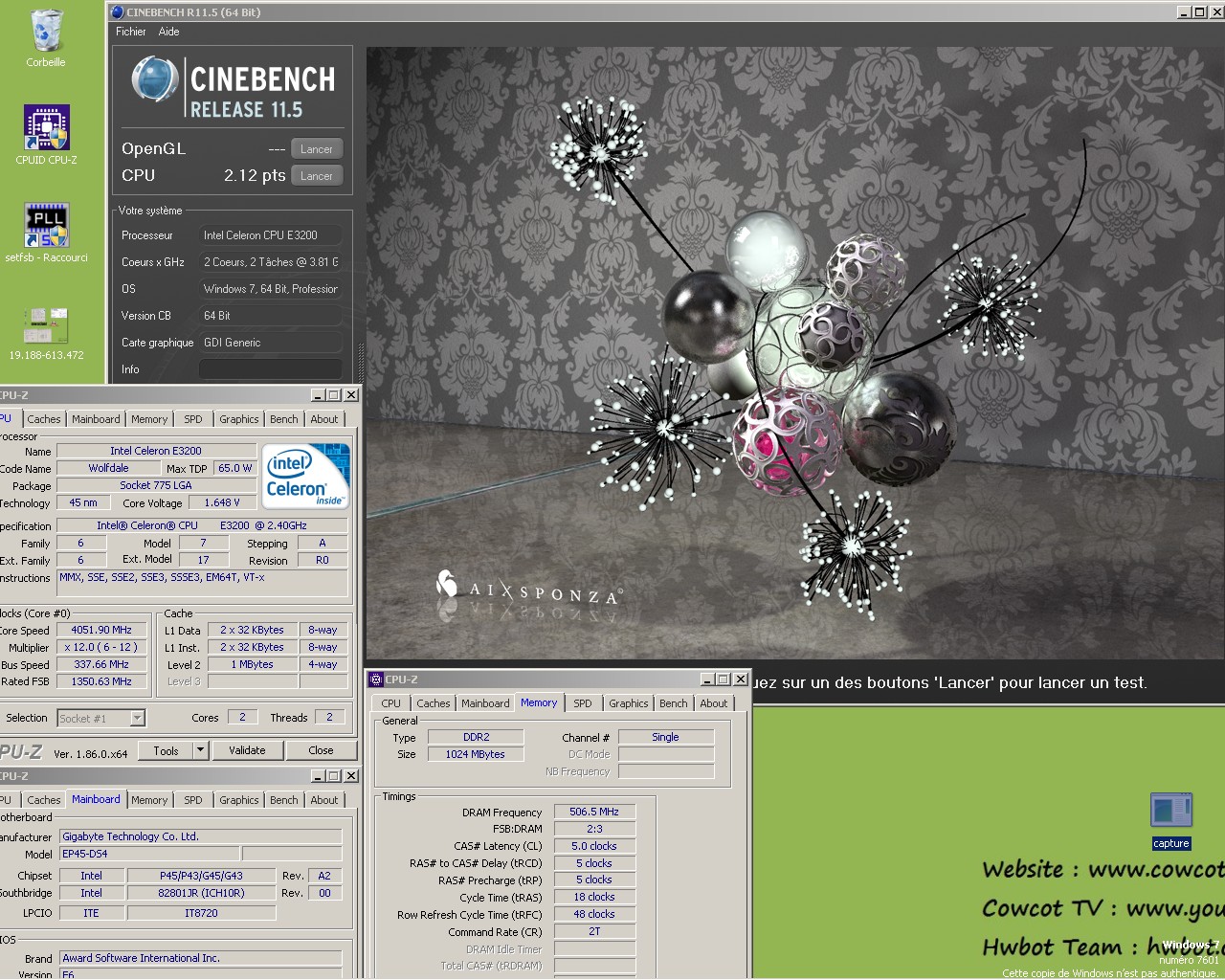The height and width of the screenshot is (980, 1225).
Task: Click the Validate button in CPU-Z
Action: pos(247,750)
